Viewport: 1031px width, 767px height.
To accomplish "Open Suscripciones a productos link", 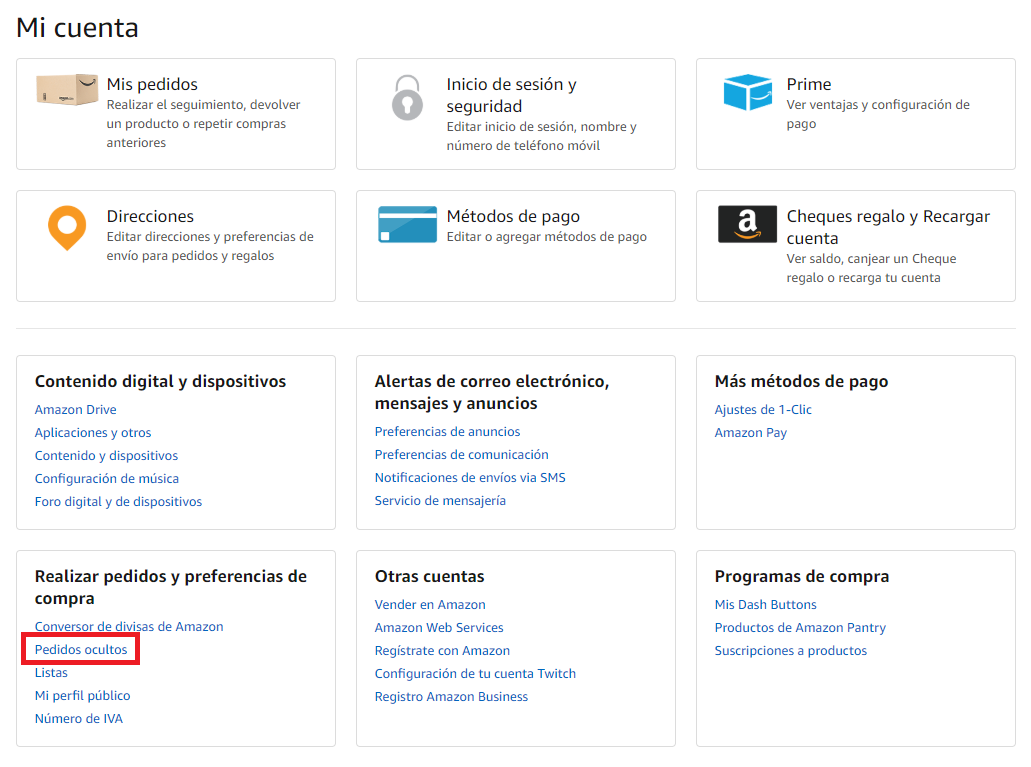I will click(790, 651).
